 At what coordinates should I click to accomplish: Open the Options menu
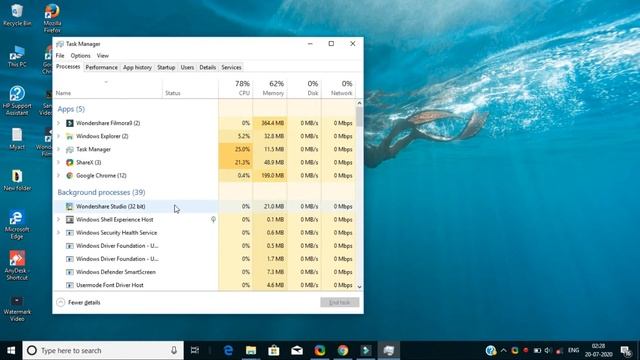(x=80, y=56)
